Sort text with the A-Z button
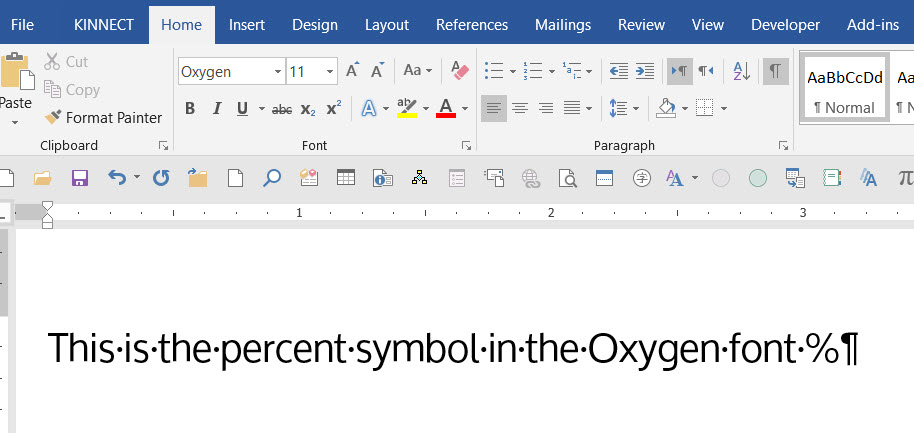This screenshot has width=914, height=433. [741, 71]
